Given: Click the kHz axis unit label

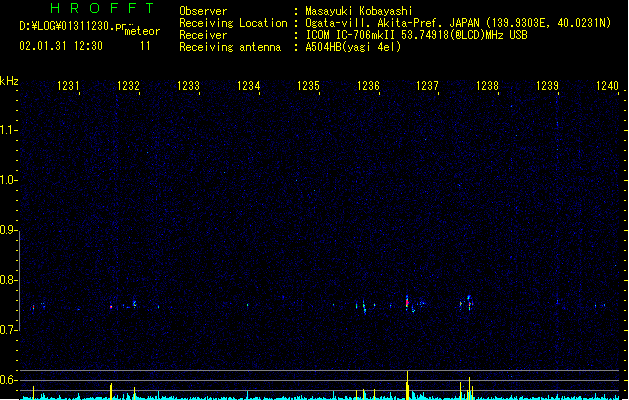Looking at the screenshot, I should 9,81.
